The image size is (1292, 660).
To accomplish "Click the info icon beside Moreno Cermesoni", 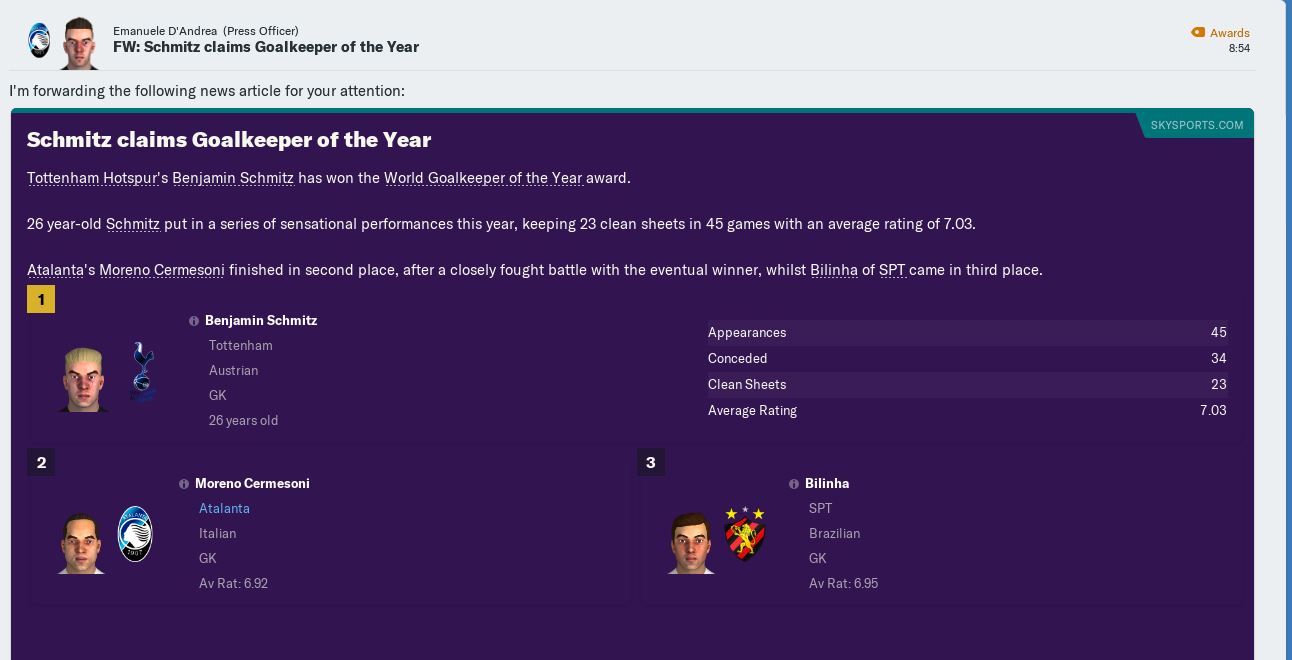I will 184,483.
